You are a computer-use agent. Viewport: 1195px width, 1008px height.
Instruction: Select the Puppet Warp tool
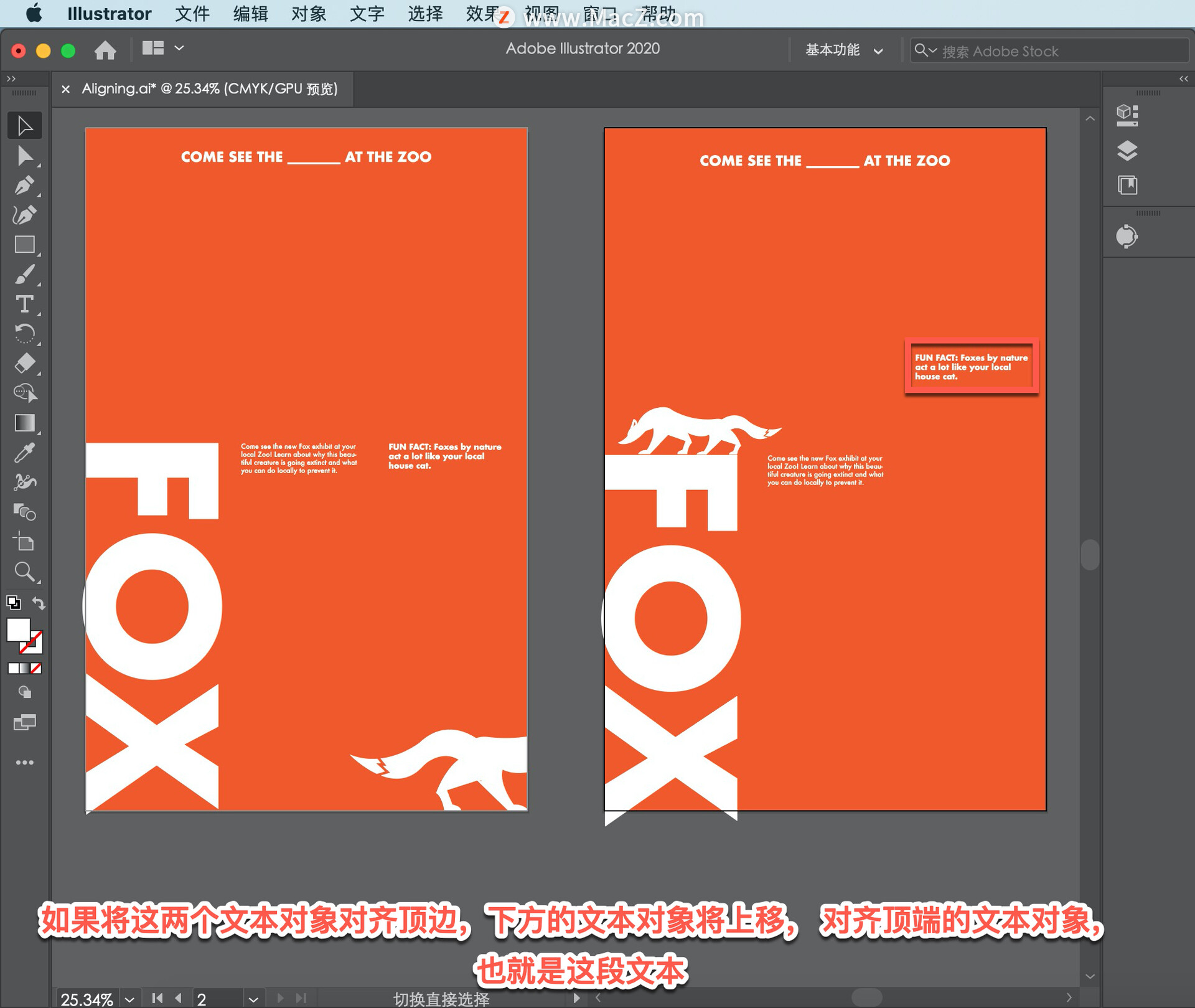(x=25, y=483)
